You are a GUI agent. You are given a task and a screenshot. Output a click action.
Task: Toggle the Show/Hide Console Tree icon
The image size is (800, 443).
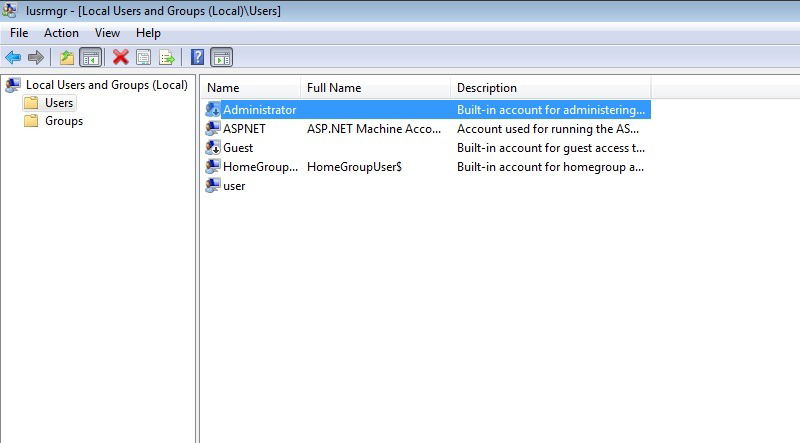point(91,57)
